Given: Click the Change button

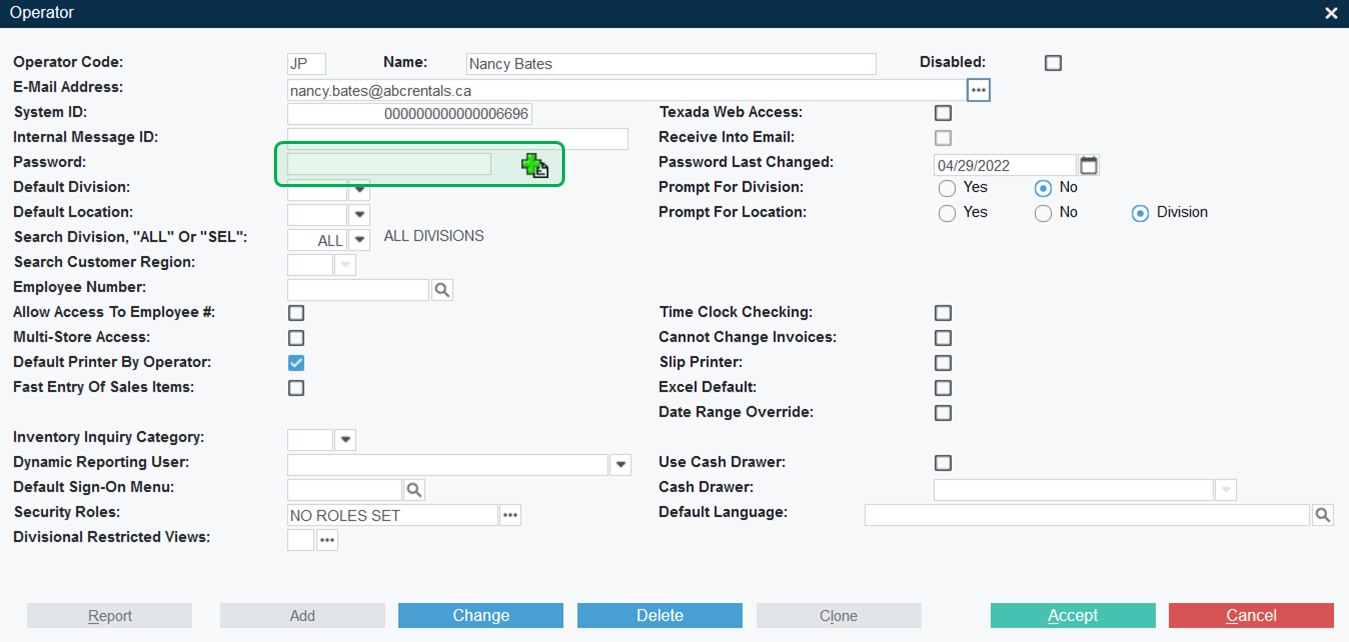Looking at the screenshot, I should coord(481,616).
